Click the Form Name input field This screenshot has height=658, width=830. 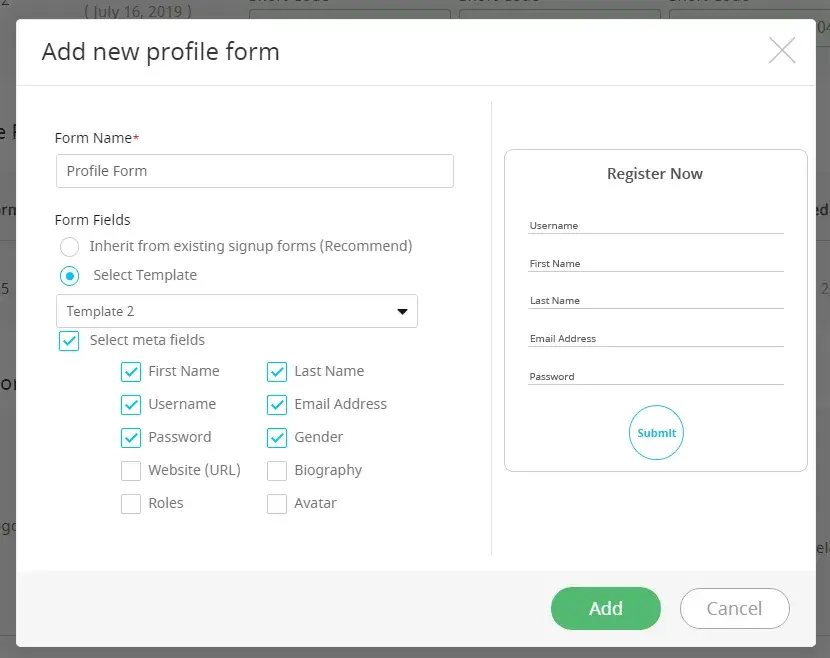click(x=255, y=171)
